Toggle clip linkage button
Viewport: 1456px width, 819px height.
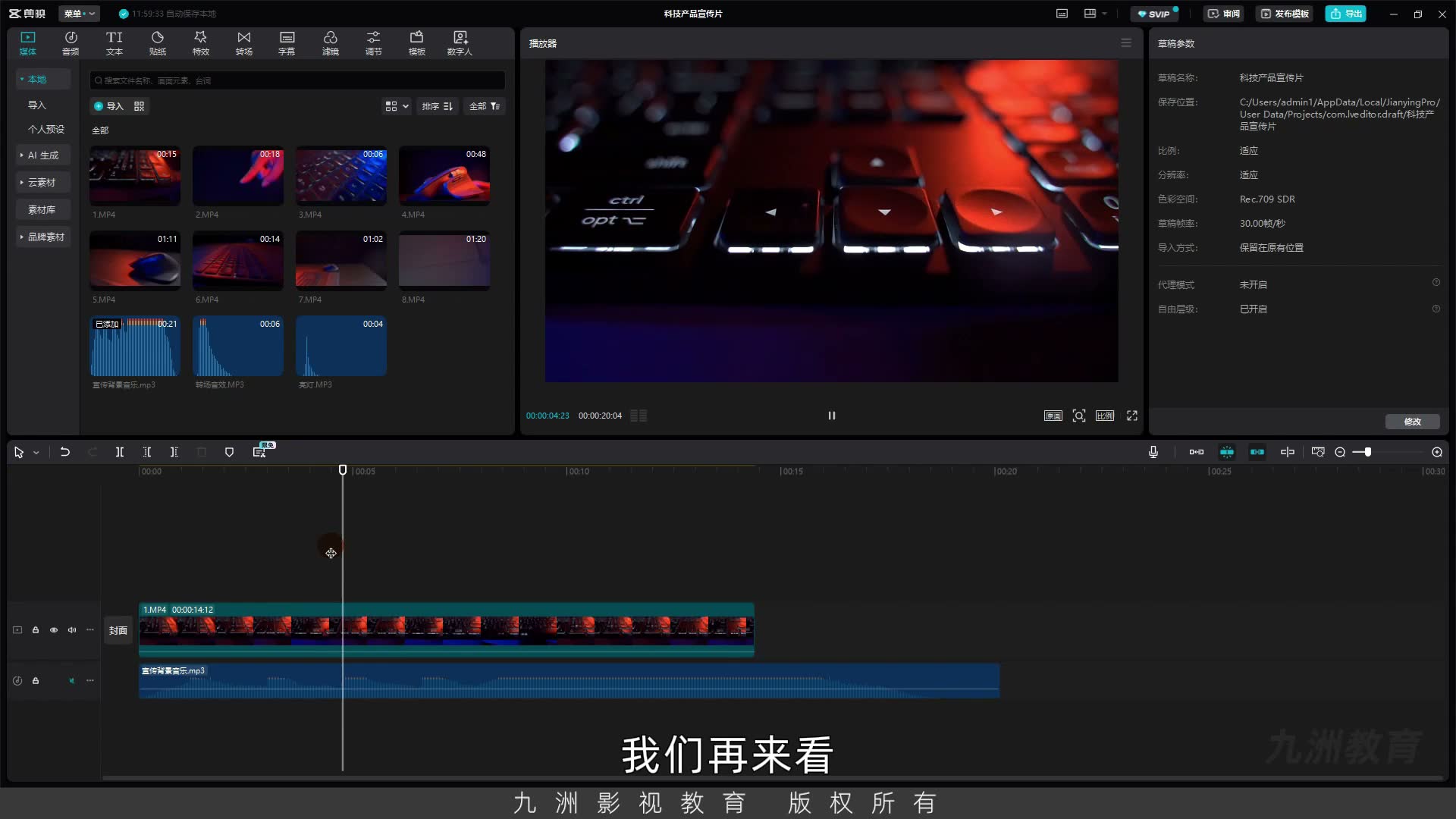[x=1257, y=452]
